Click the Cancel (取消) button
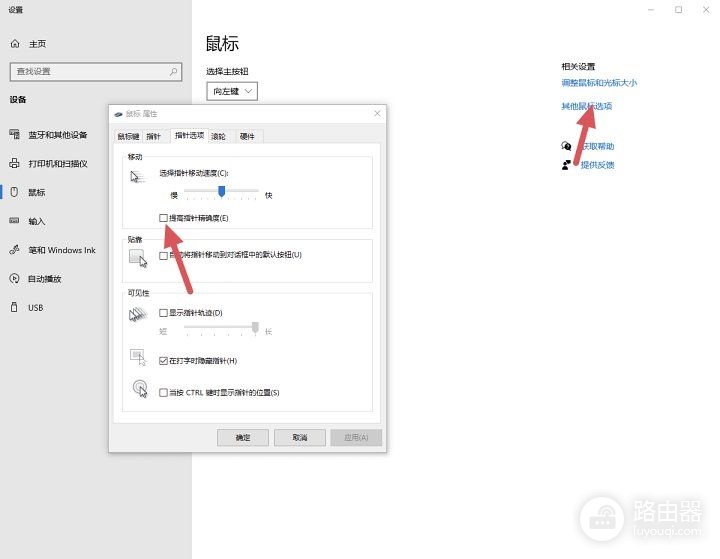This screenshot has height=559, width=720. coord(300,438)
